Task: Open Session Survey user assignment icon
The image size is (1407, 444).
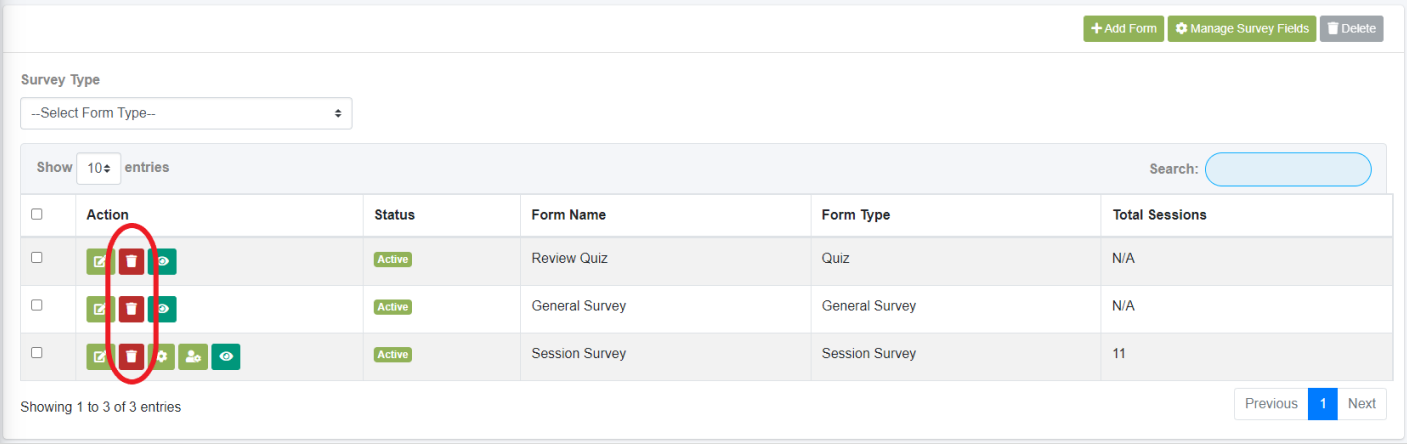Action: pos(193,356)
